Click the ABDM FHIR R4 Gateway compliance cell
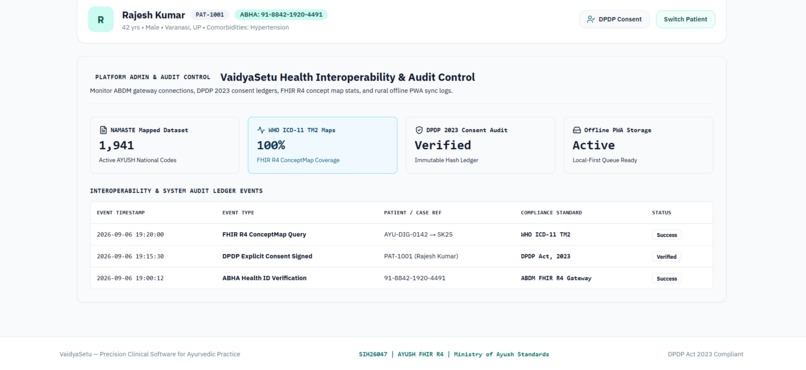The image size is (806, 370). coord(556,278)
